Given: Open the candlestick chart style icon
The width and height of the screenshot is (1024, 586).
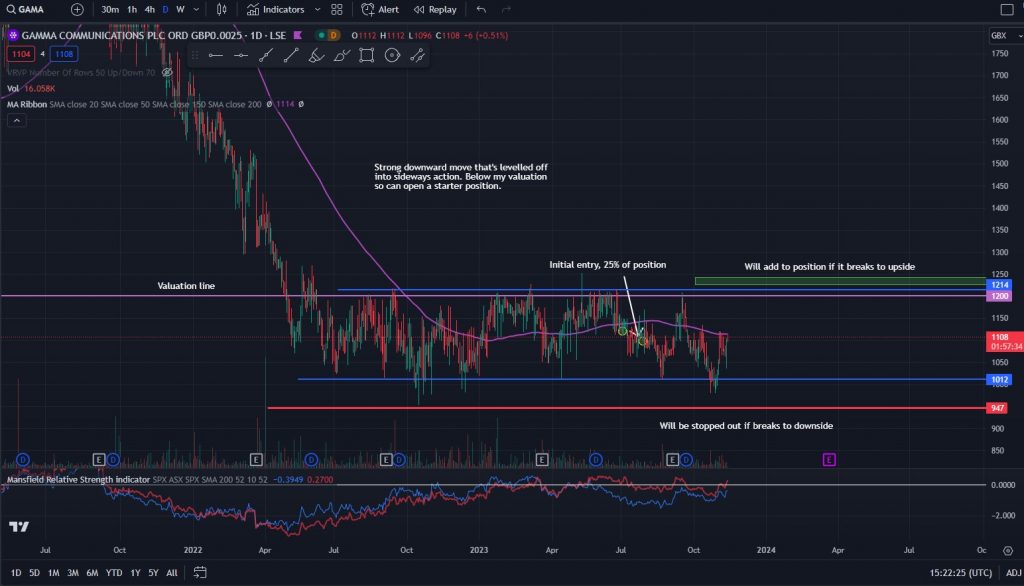Looking at the screenshot, I should click(x=223, y=9).
